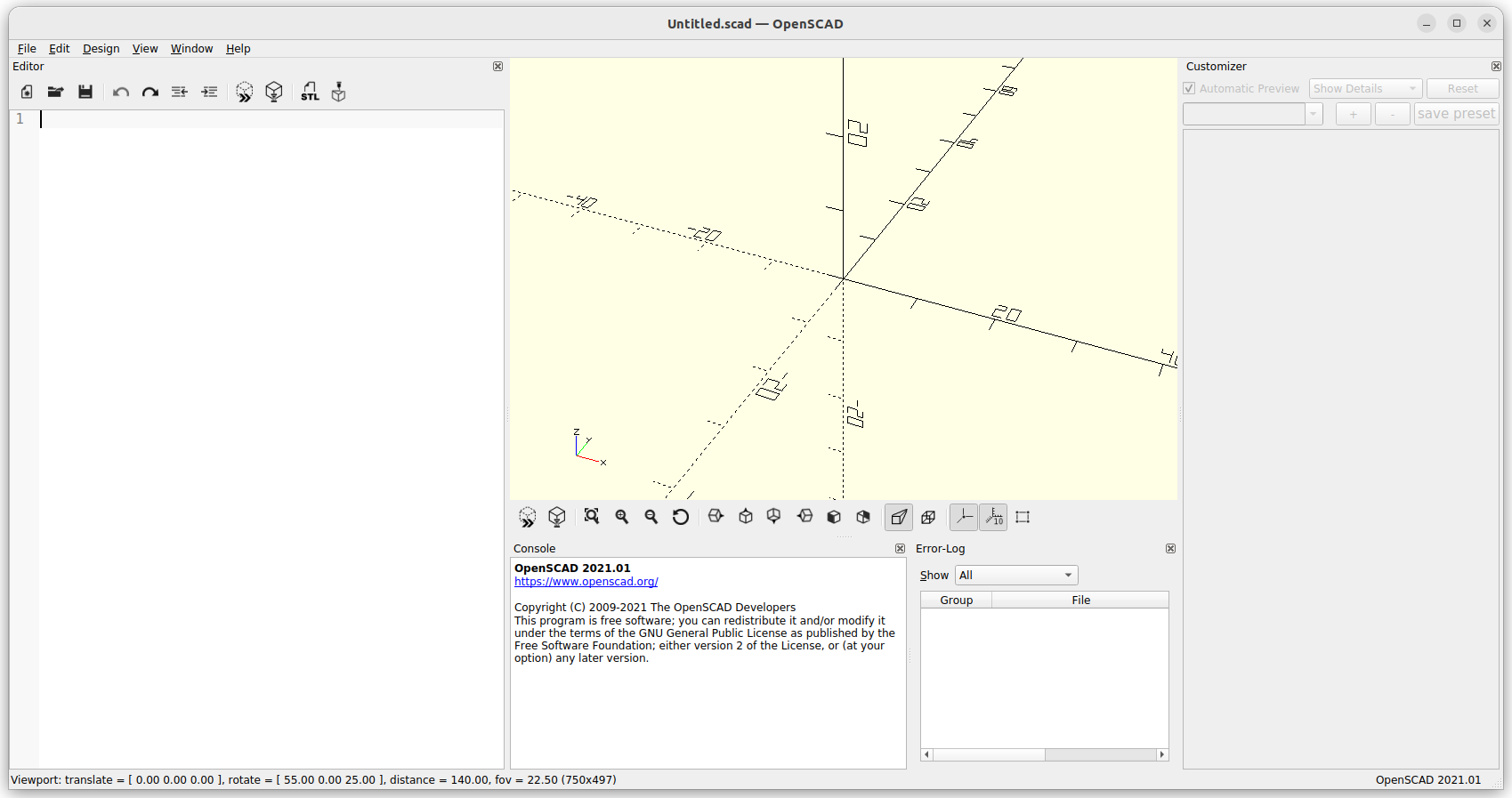Click the View All zoom-fit icon
Screen dimensions: 1512x798
592,517
